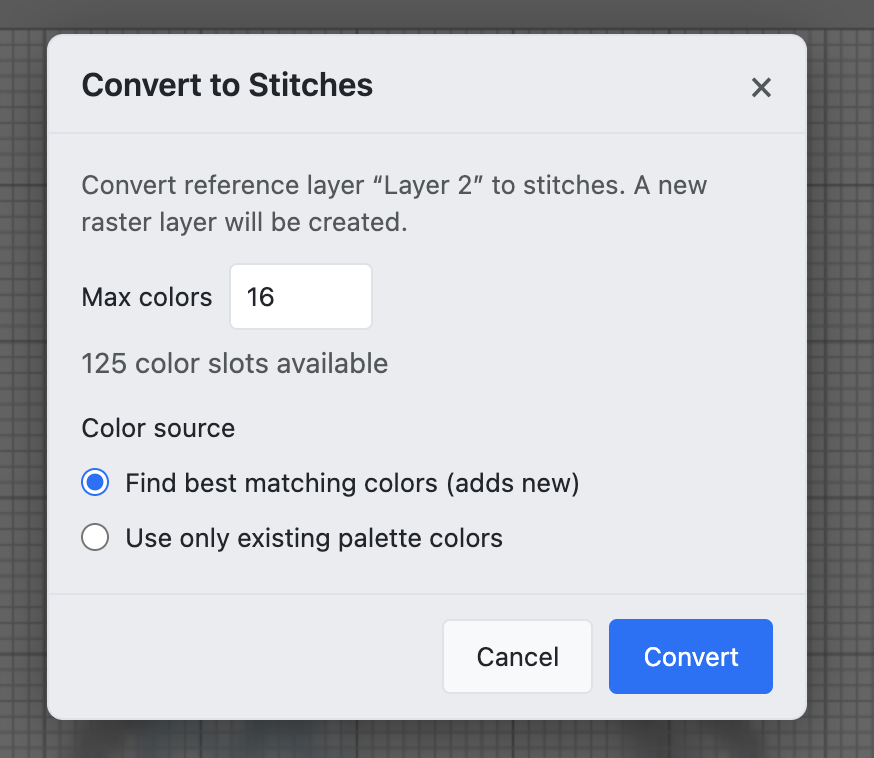
Task: Click the radio circle next to adds new
Action: [95, 482]
